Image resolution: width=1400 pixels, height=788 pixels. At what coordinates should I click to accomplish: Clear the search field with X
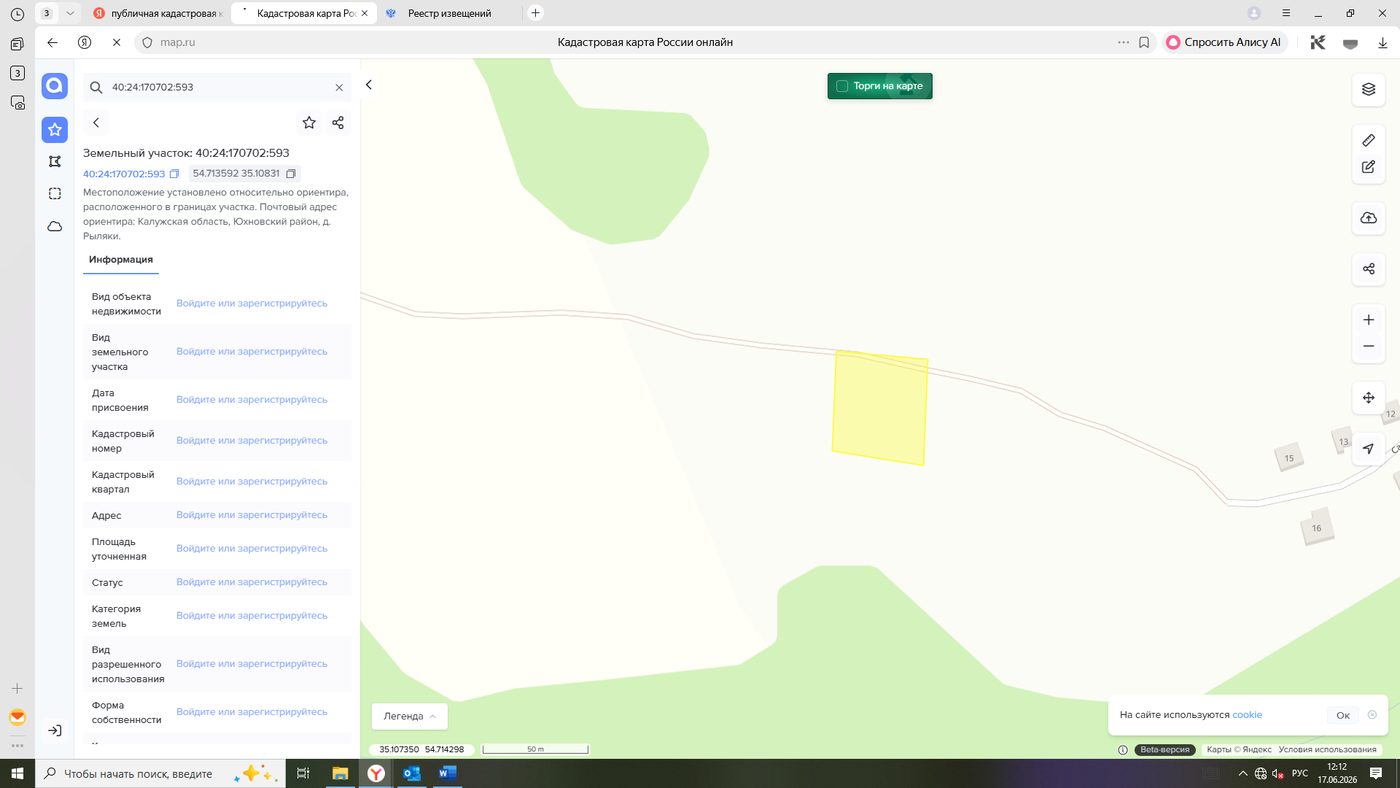(x=339, y=87)
